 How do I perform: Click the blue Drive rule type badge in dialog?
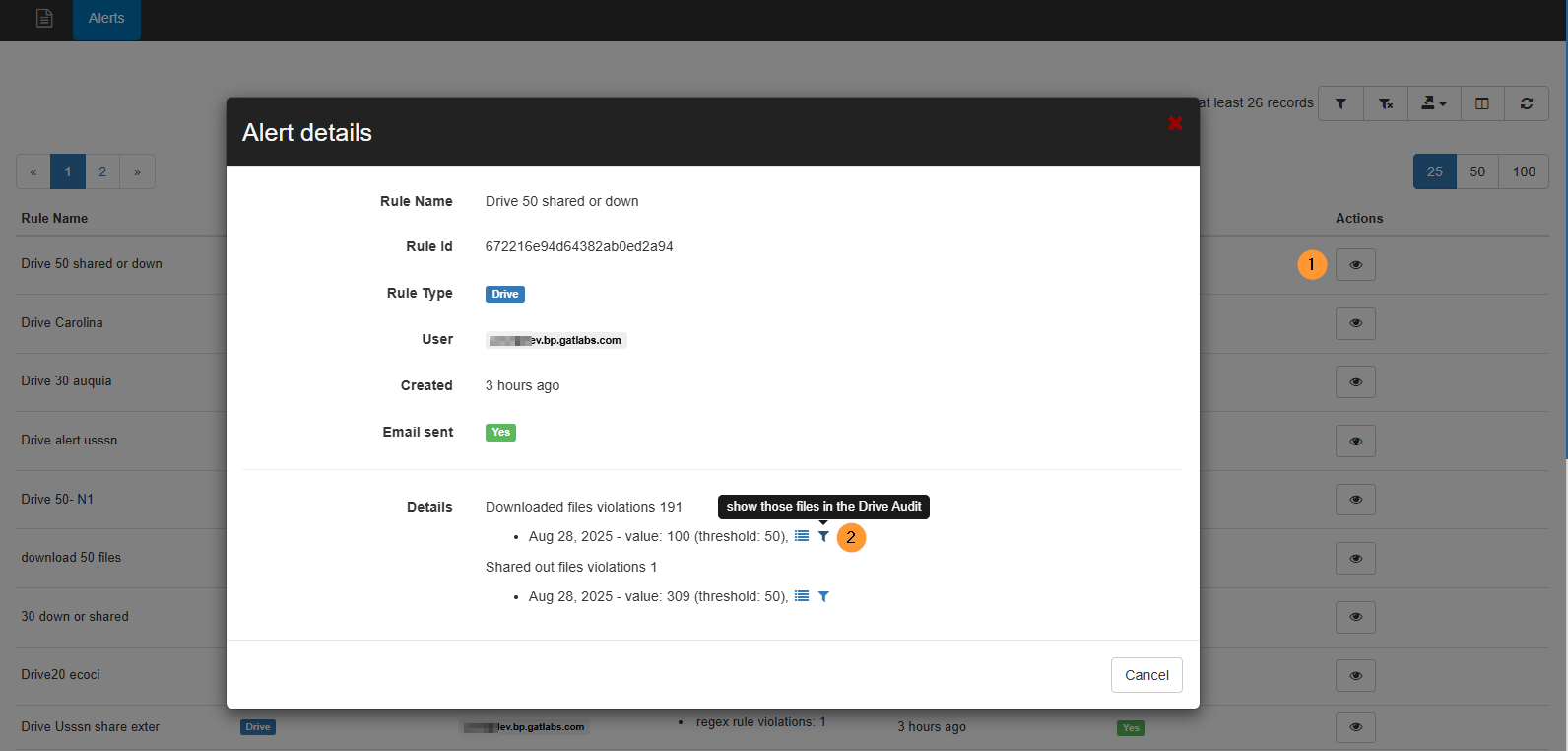pyautogui.click(x=505, y=294)
